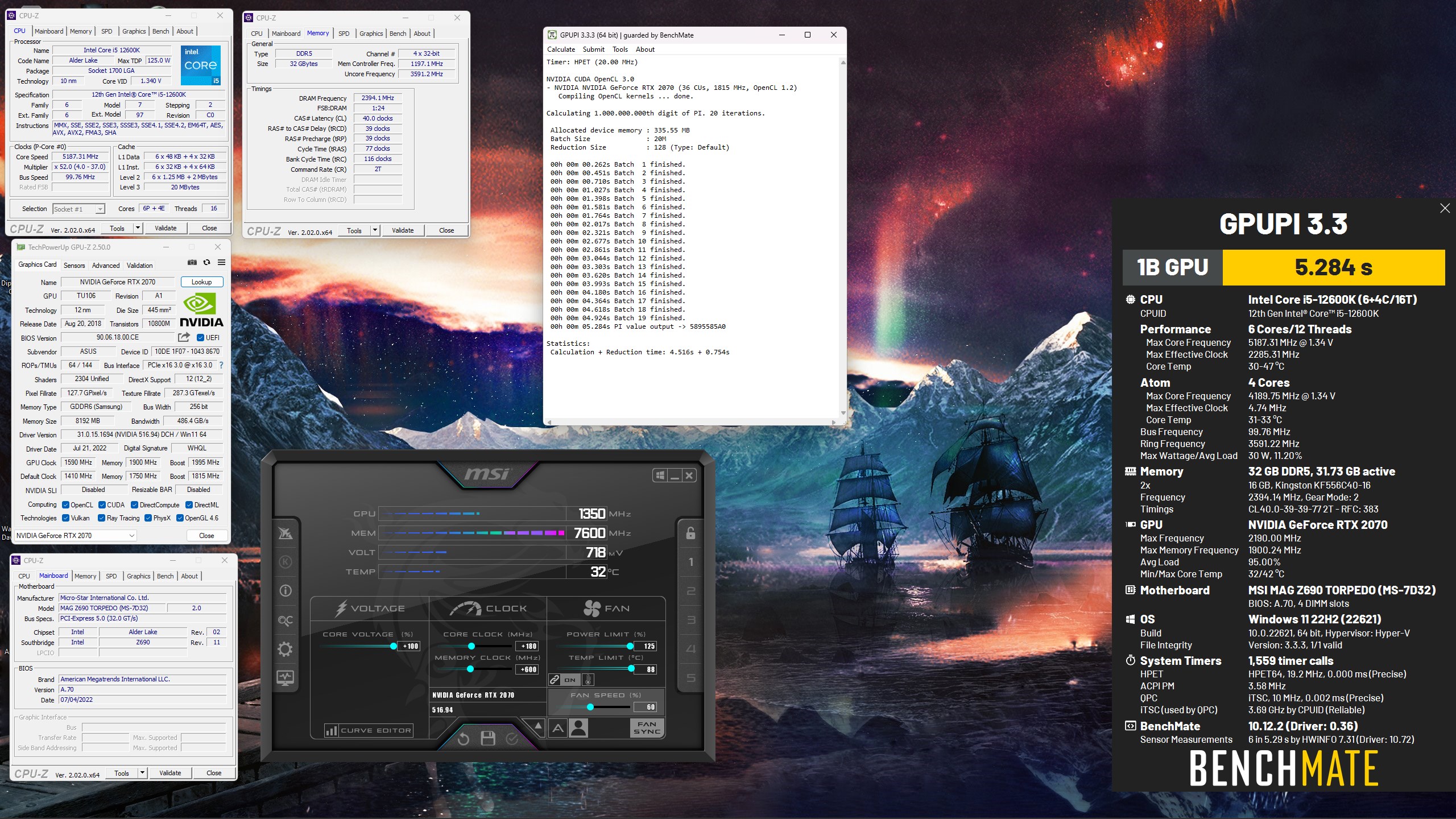Expand the Tools dropdown arrow in CPU-Z Mainboard window
Screen dimensions: 1456x819
[142, 773]
